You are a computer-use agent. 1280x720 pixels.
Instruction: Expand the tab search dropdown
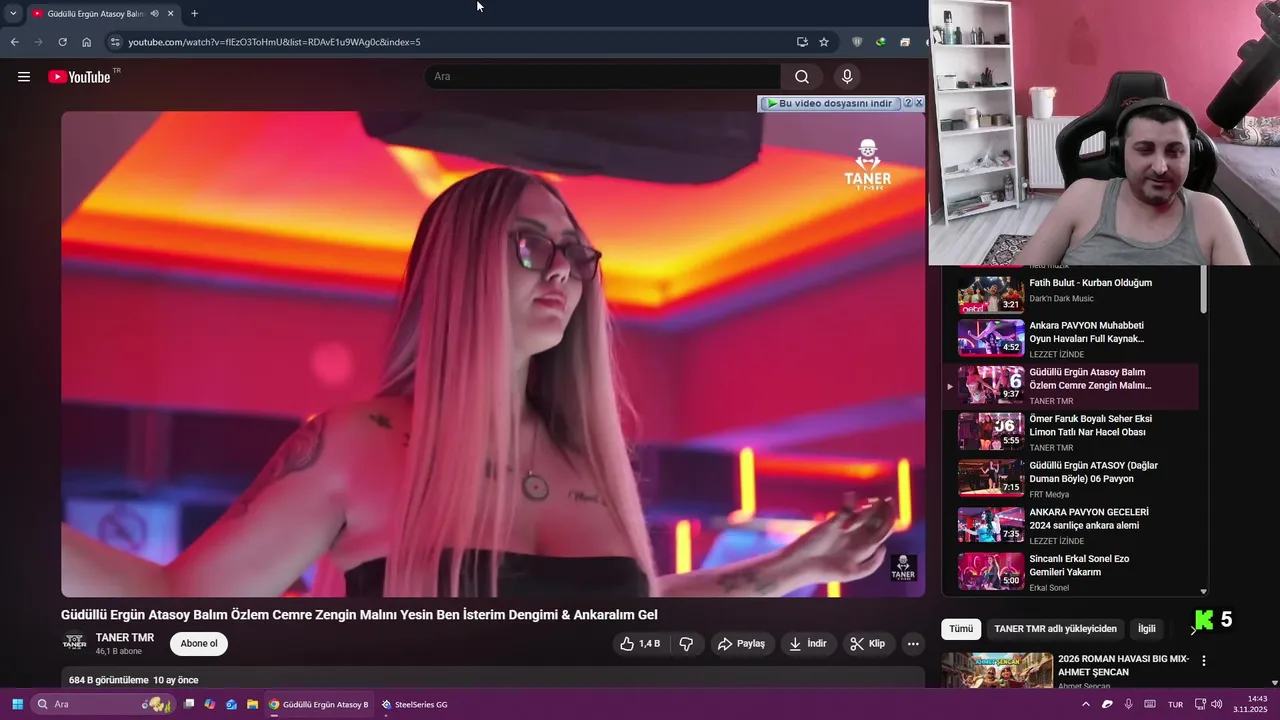click(x=13, y=14)
